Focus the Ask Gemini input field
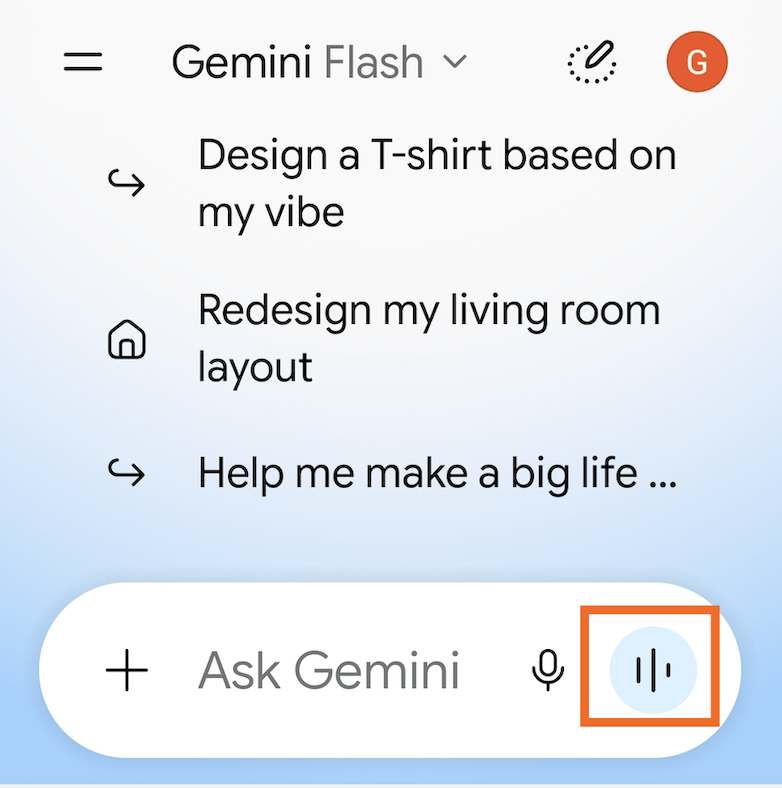 [329, 670]
